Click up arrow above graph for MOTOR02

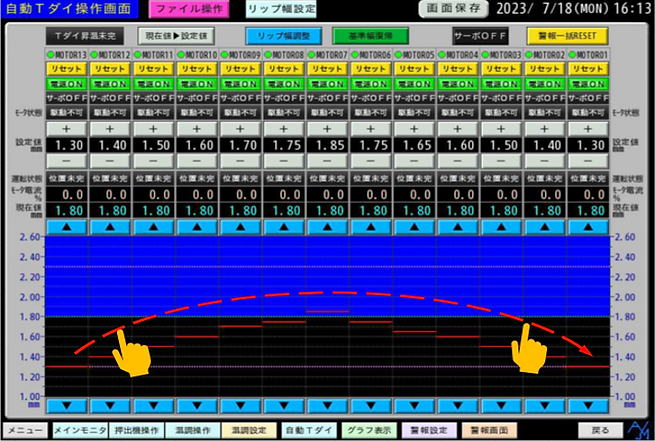[544, 227]
